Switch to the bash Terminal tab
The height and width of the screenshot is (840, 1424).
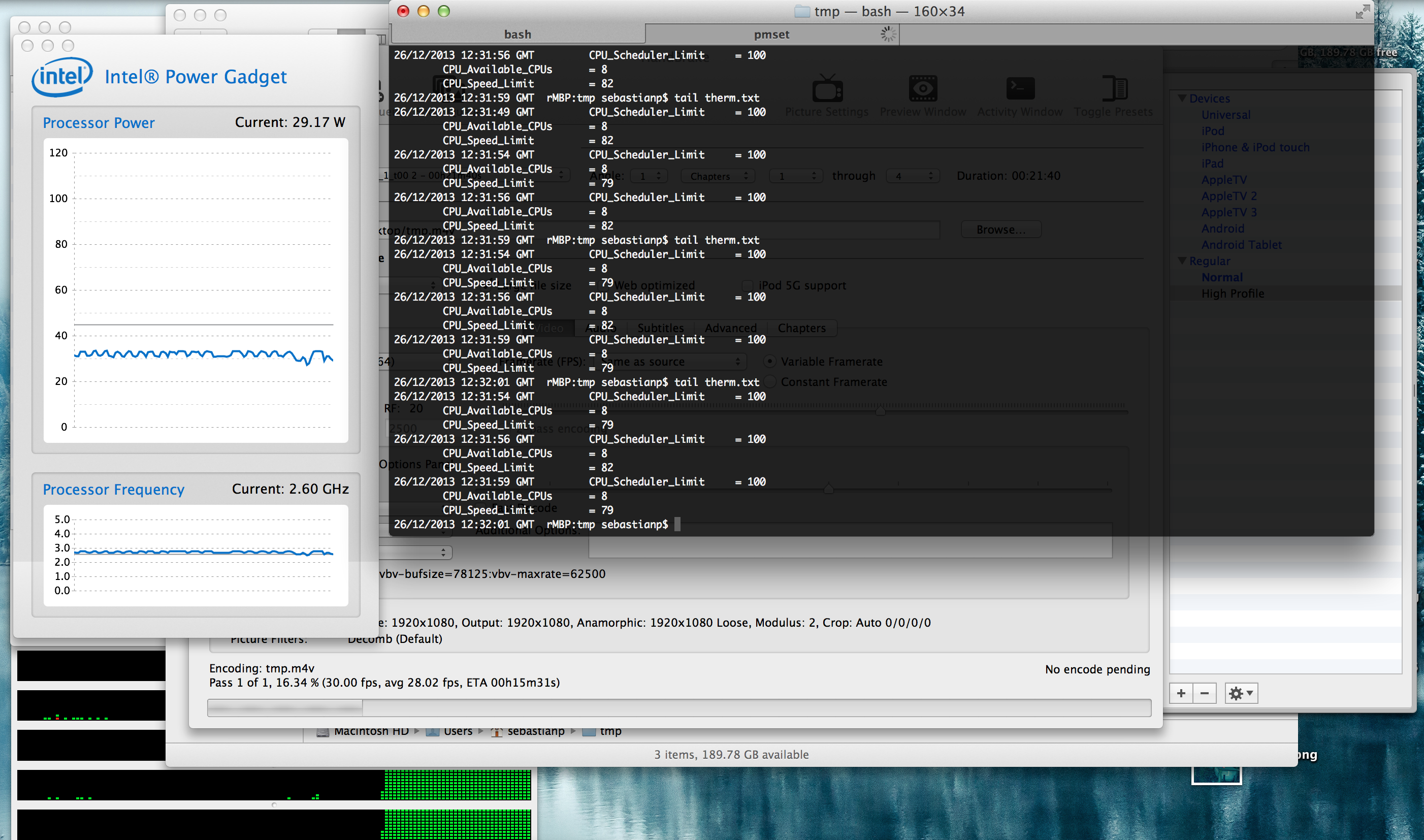[x=518, y=34]
